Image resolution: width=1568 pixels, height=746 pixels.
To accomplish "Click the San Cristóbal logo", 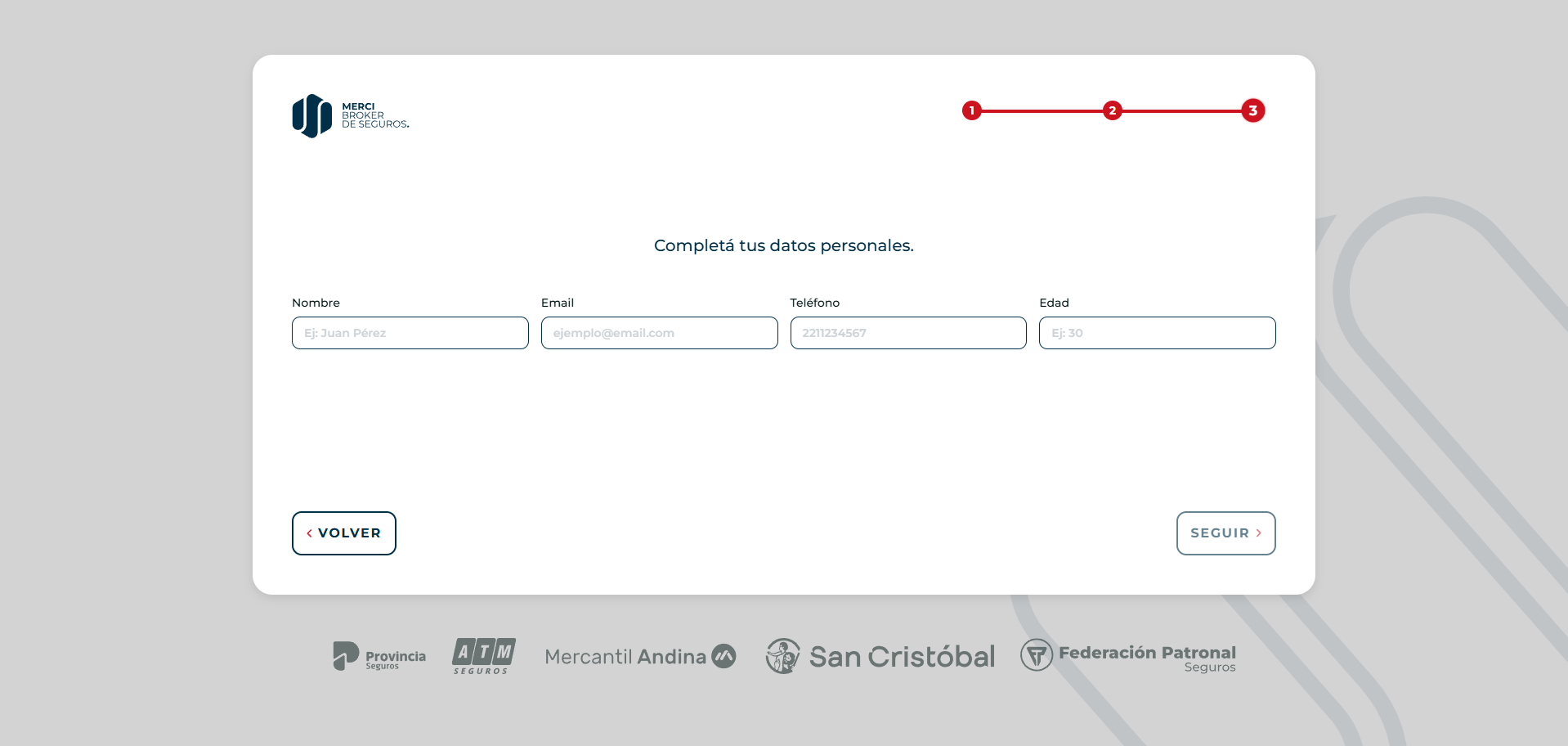I will (x=880, y=656).
